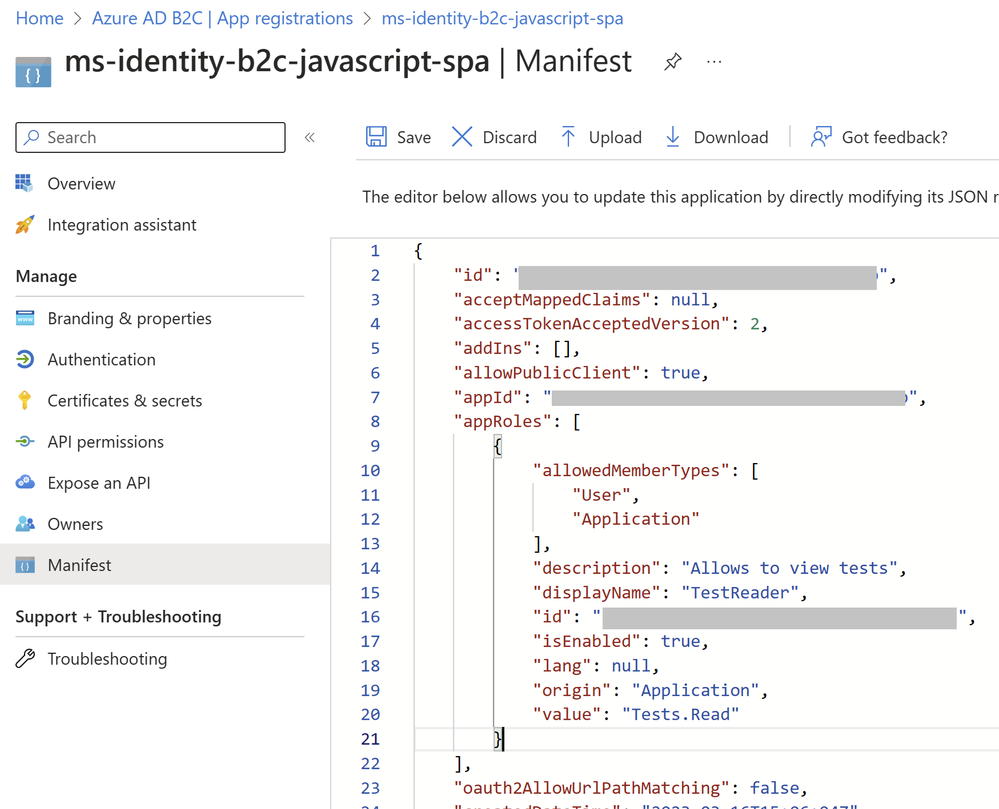Click the Authentication arrow icon
This screenshot has width=999, height=809.
[25, 359]
